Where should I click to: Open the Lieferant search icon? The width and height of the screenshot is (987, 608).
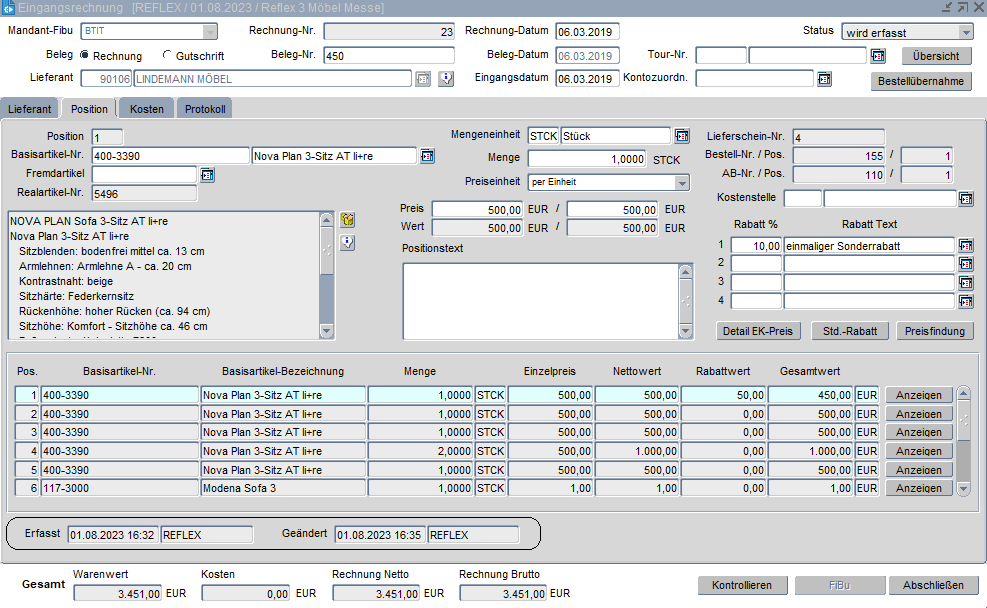click(423, 79)
